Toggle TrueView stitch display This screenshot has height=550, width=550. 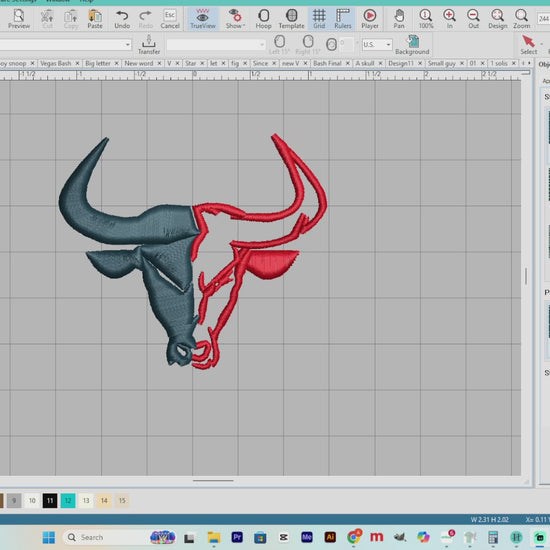click(203, 19)
